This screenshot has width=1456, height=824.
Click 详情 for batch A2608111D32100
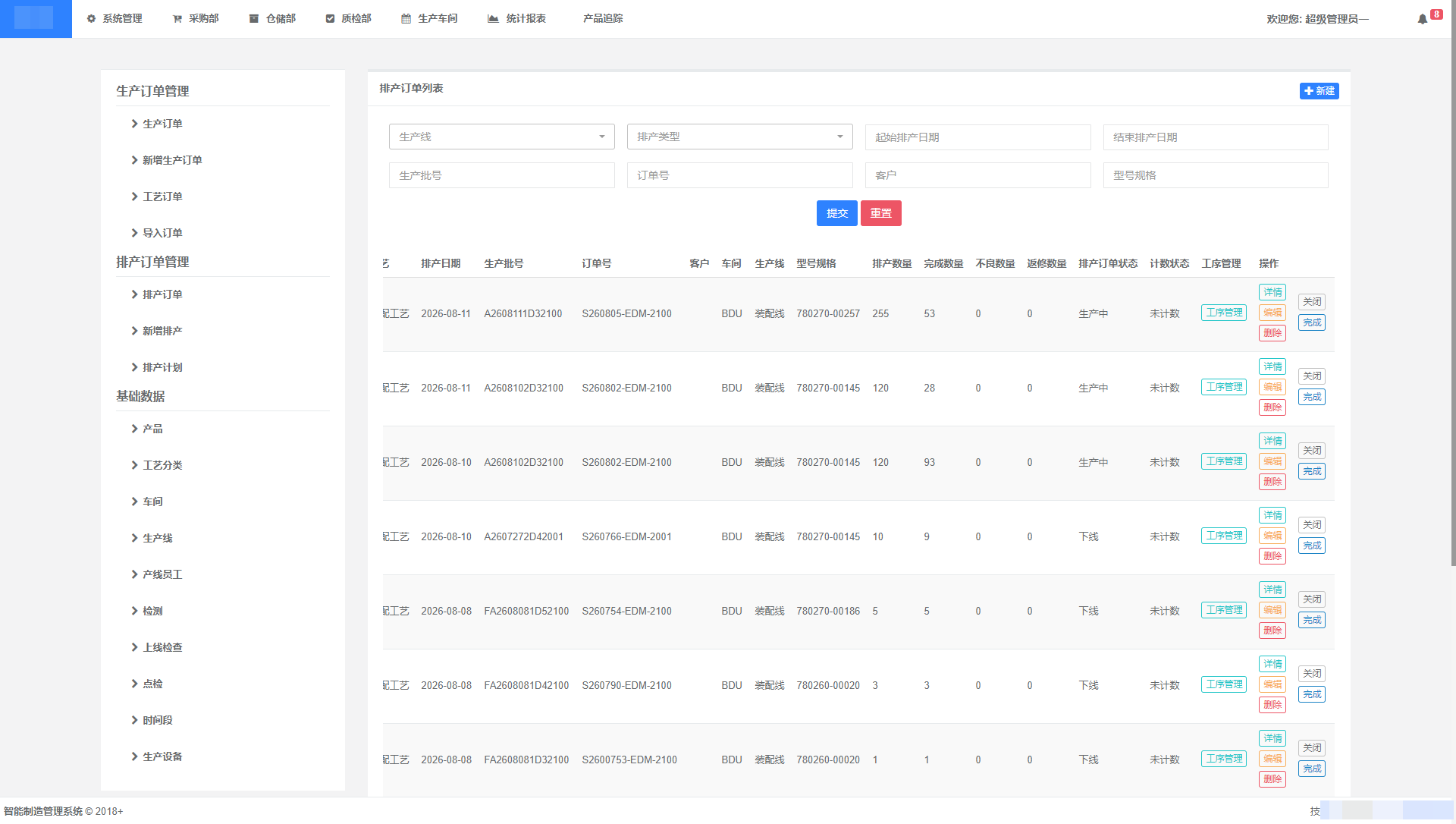[1272, 292]
